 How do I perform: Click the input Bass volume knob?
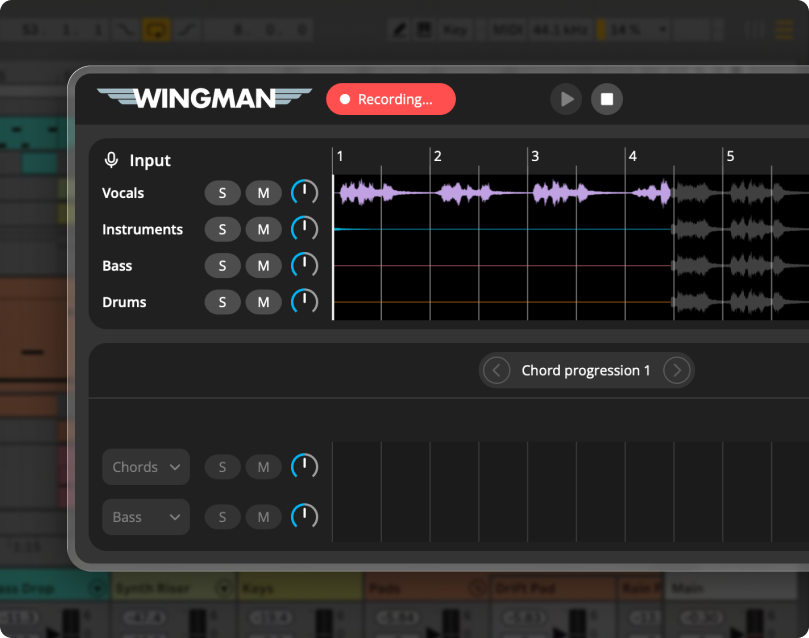[x=304, y=265]
